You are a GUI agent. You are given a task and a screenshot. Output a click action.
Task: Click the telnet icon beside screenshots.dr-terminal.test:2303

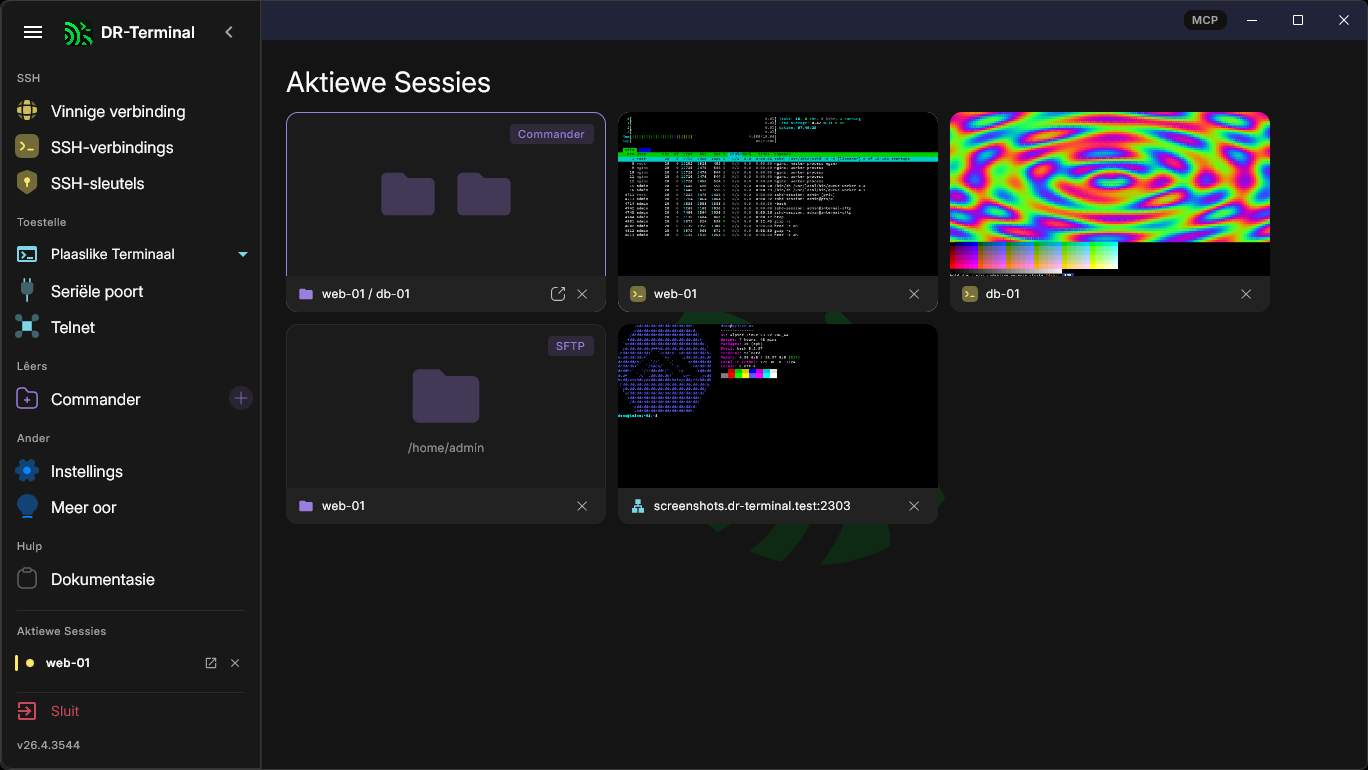tap(638, 506)
